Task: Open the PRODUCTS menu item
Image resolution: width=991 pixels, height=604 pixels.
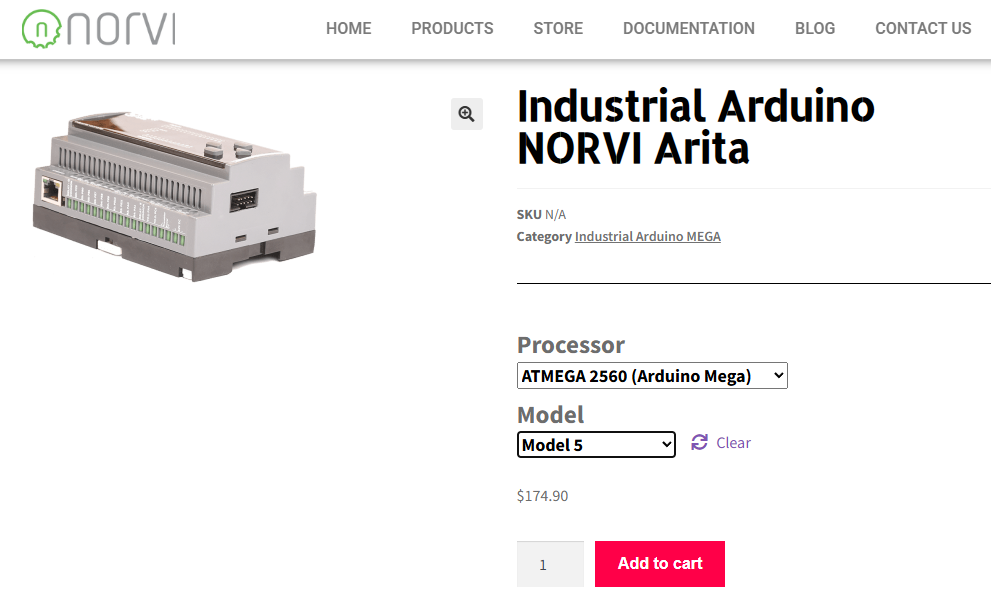Action: point(452,28)
